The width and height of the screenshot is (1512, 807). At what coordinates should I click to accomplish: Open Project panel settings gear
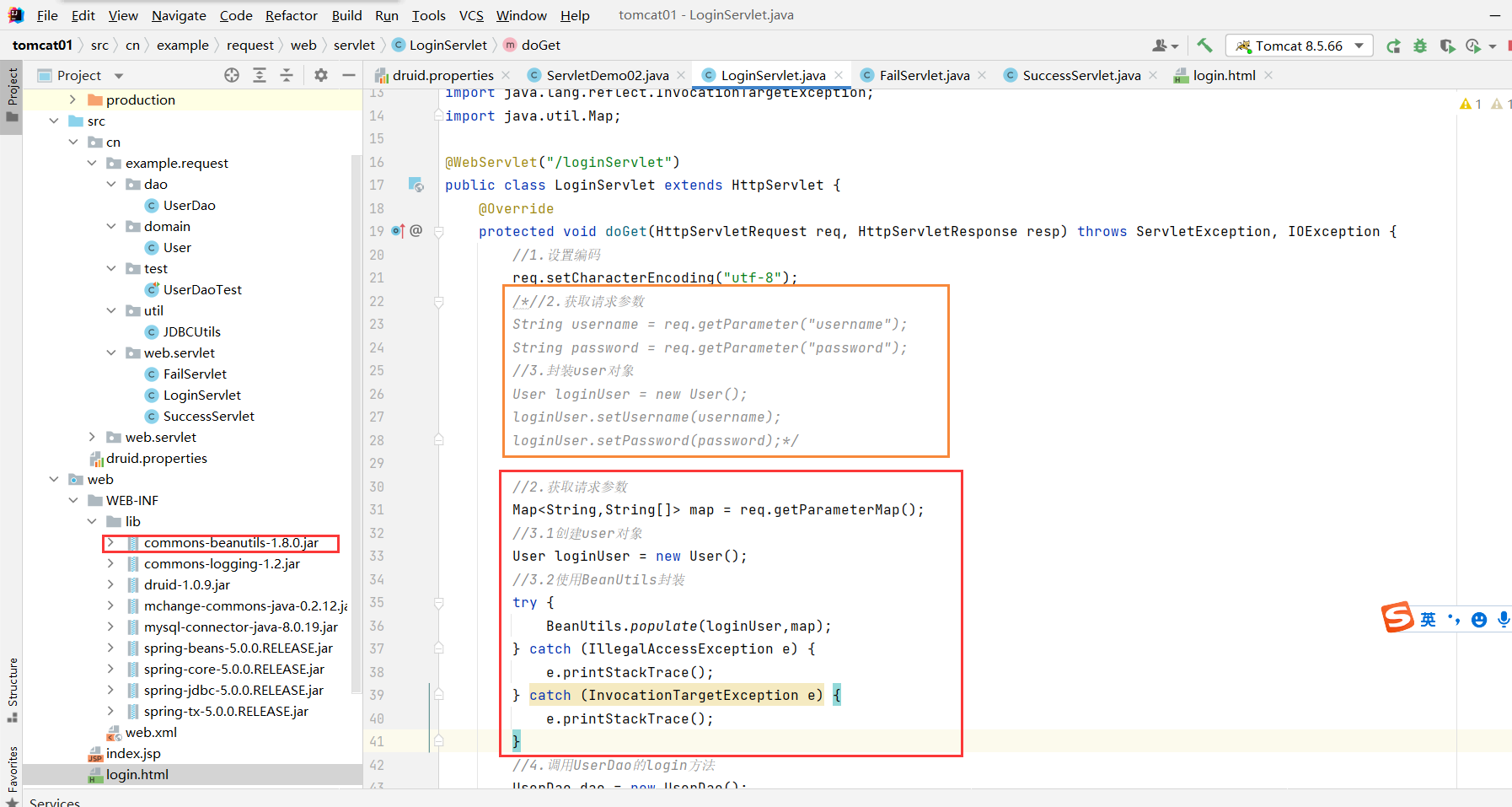(321, 75)
